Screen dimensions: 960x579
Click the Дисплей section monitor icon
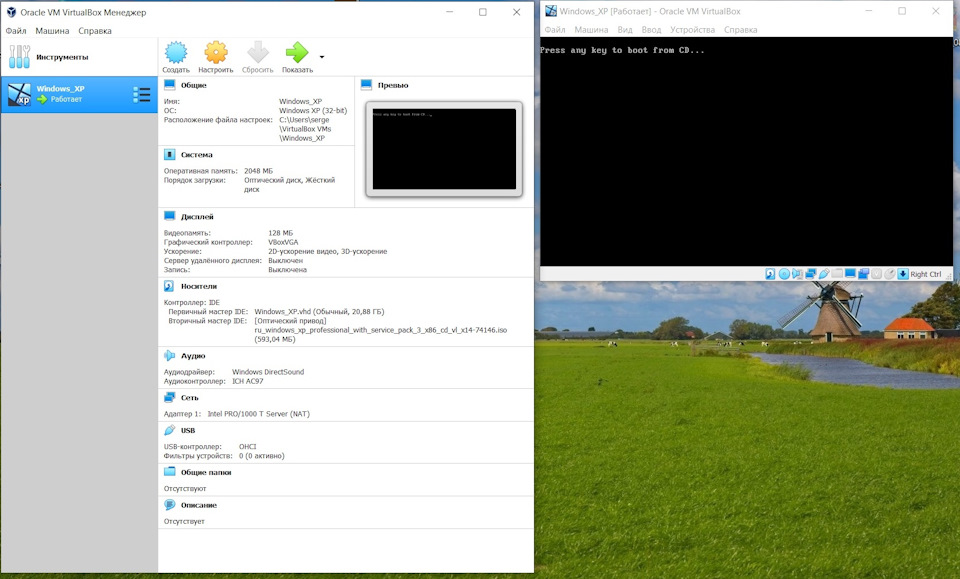coord(170,216)
